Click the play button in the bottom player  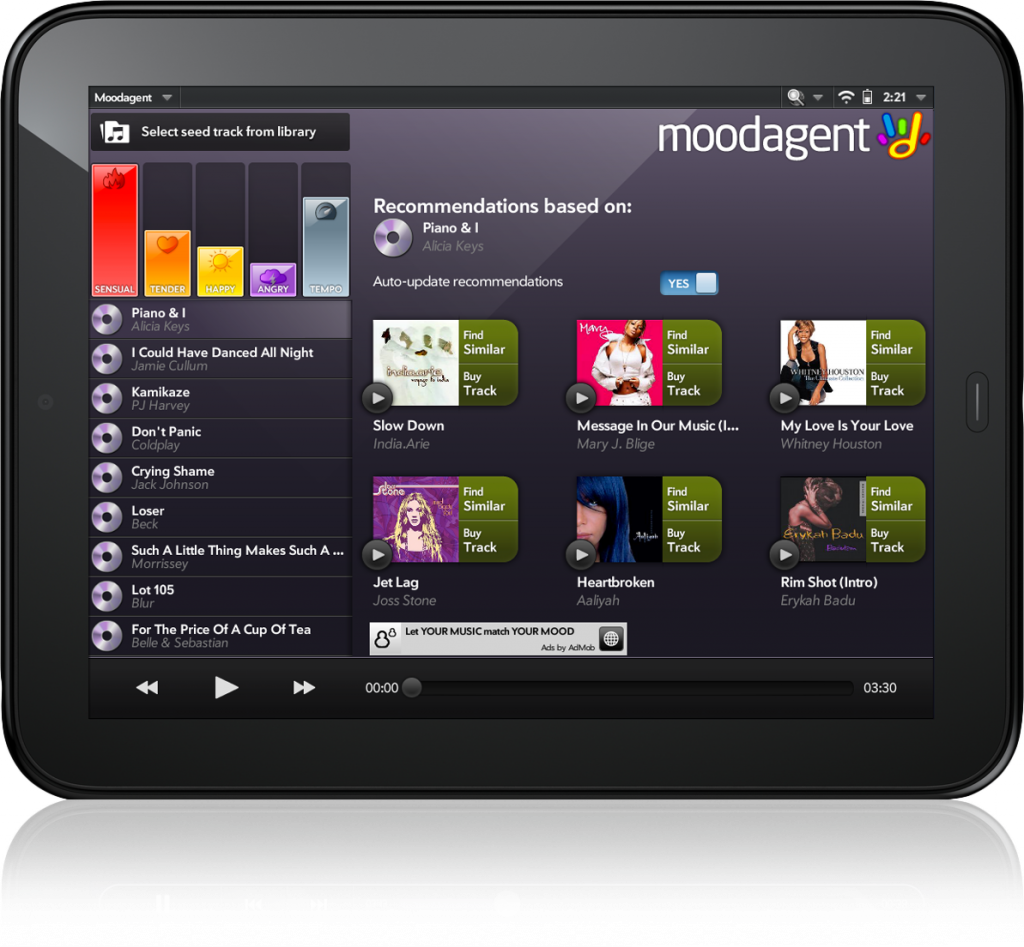226,687
